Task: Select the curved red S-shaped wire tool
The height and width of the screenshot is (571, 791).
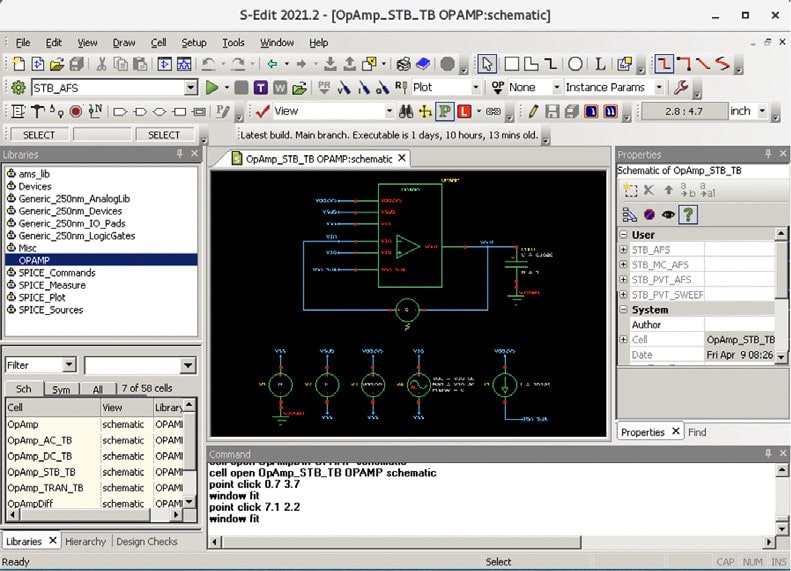Action: coord(722,64)
